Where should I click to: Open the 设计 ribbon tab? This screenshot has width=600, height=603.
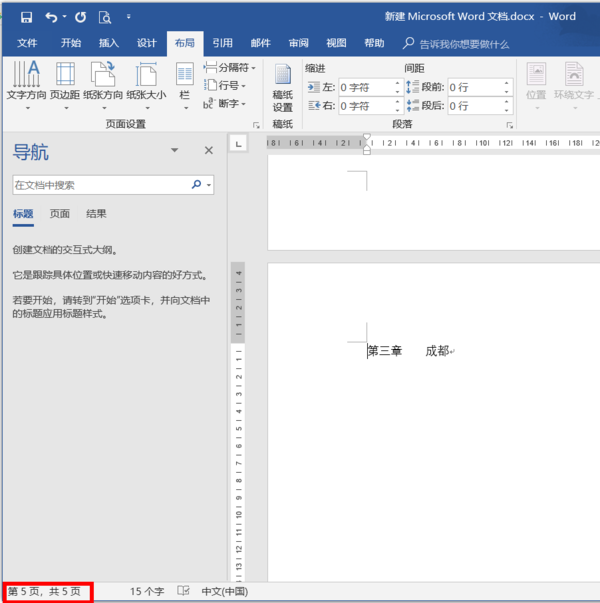click(x=147, y=43)
